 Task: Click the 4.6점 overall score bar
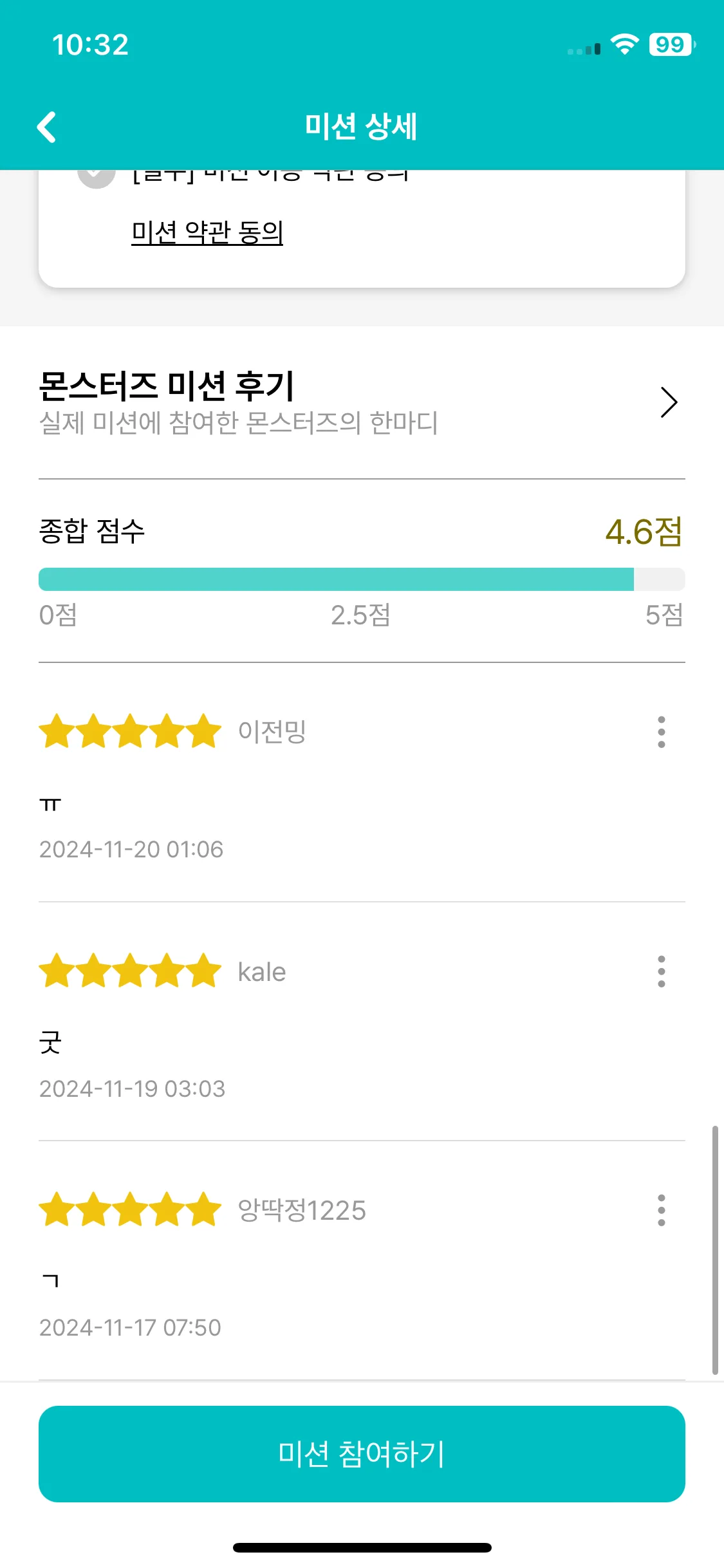click(362, 579)
